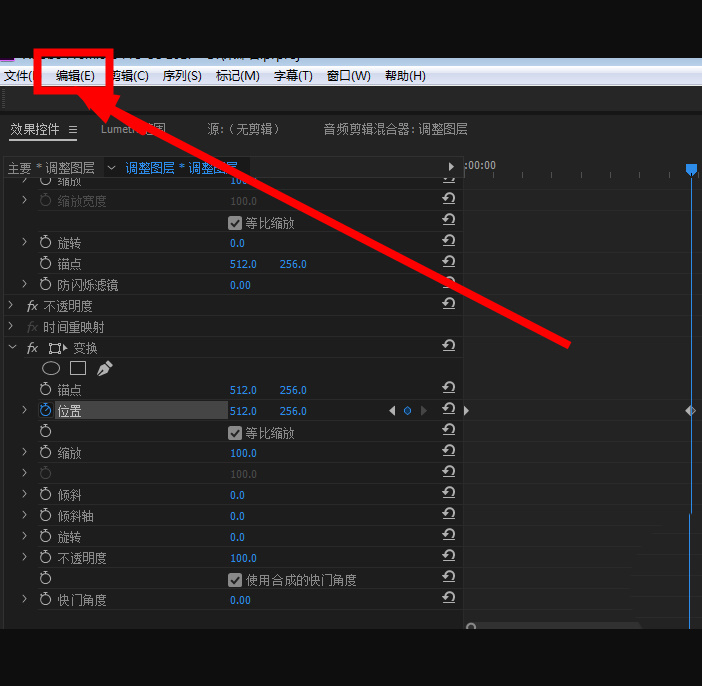Select the free draw bezier pen mask tool

[105, 369]
